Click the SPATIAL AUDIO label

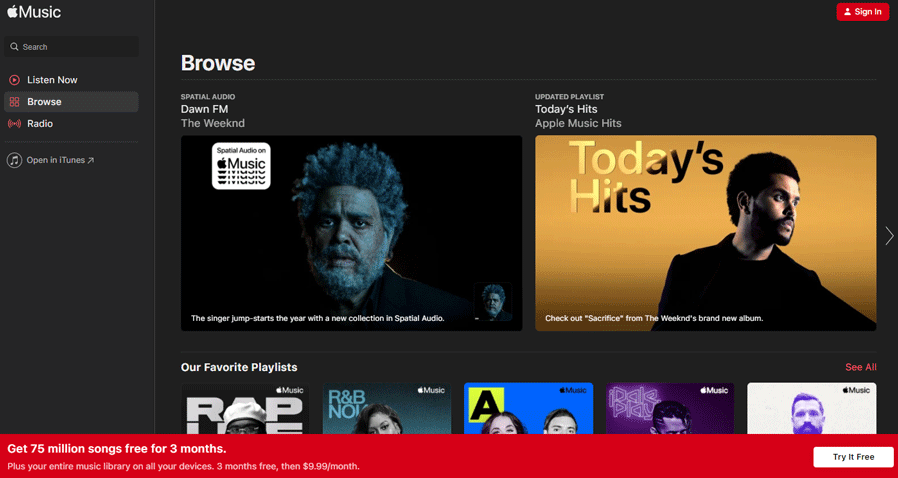208,97
